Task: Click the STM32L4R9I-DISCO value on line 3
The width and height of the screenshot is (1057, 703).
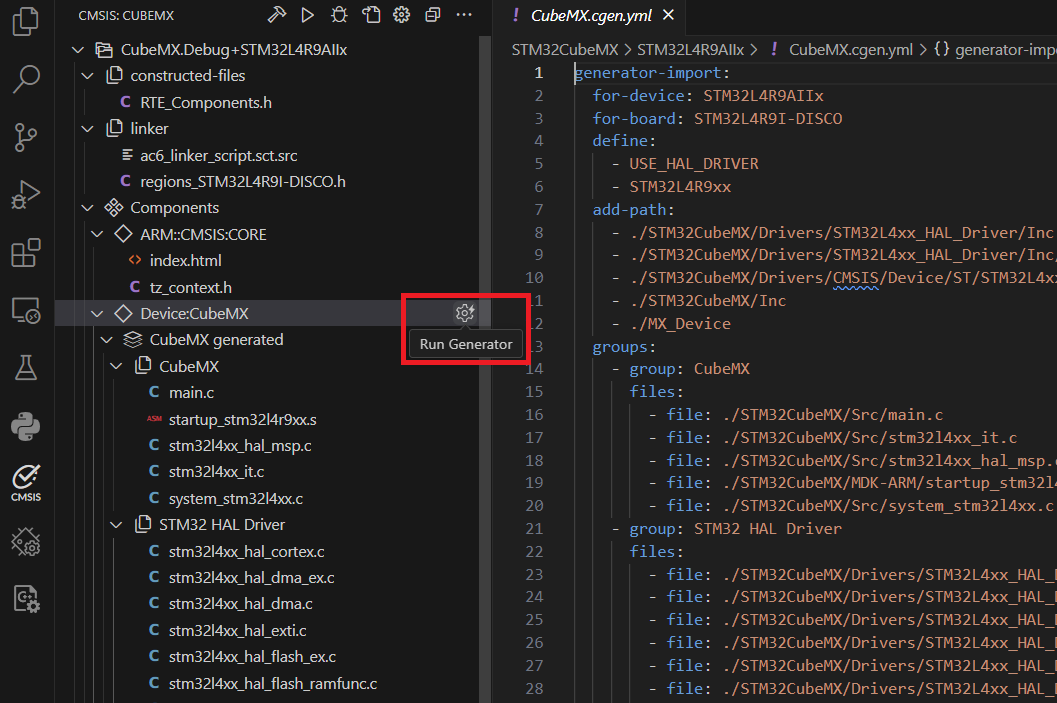Action: pos(768,119)
